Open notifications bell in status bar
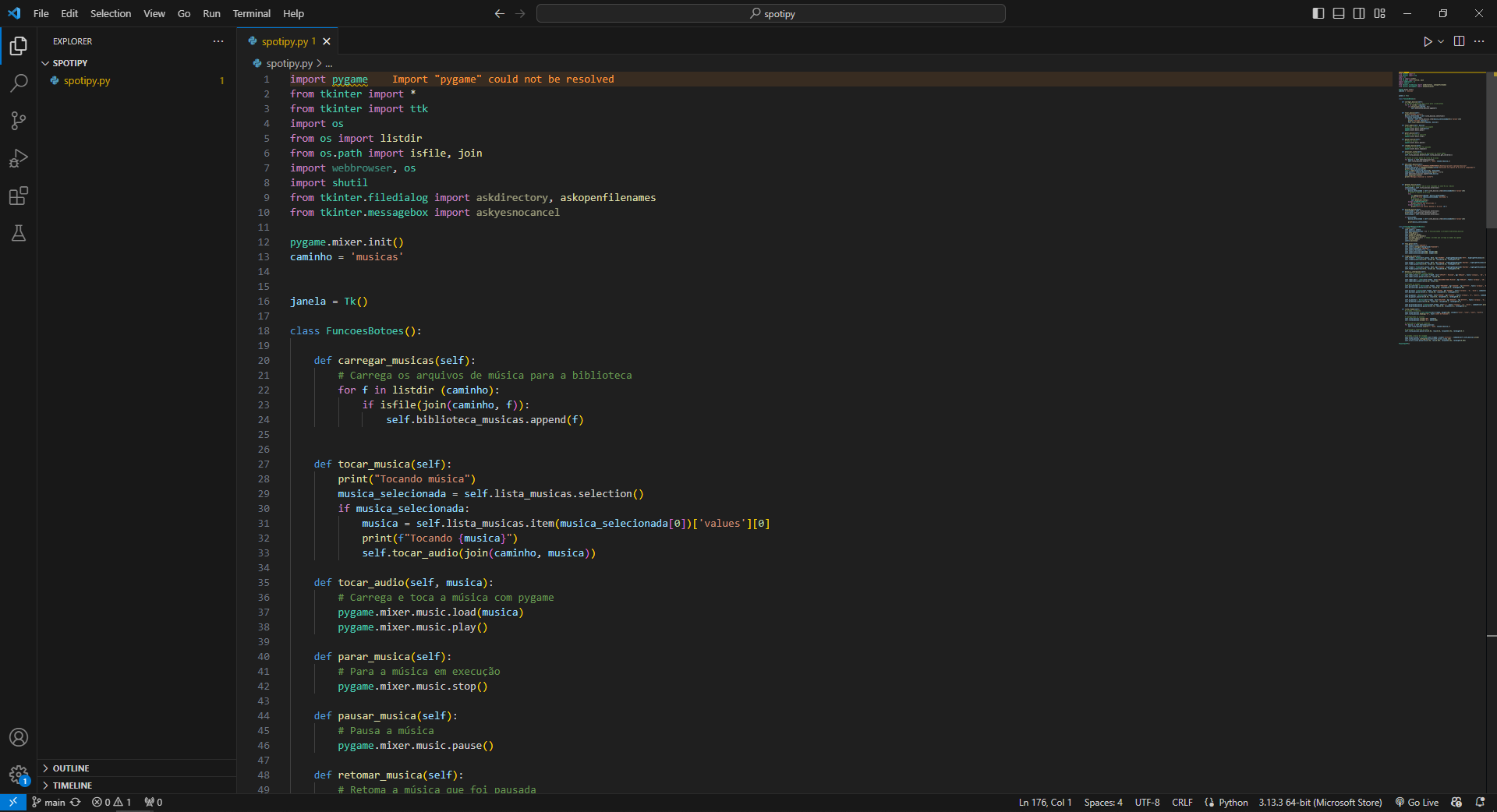Screen dimensions: 1497x812 click(x=1480, y=802)
